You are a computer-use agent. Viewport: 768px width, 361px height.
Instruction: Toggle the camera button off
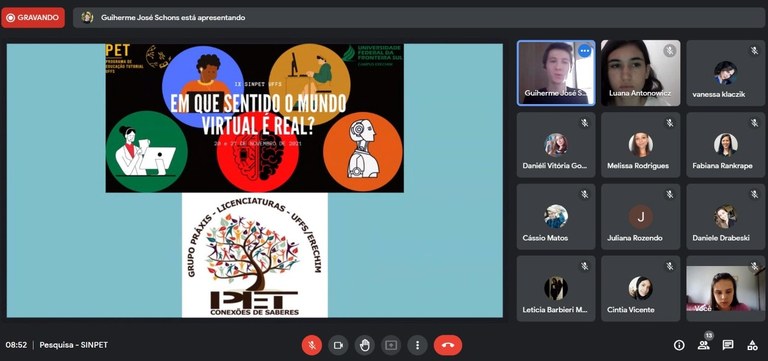[x=338, y=345]
